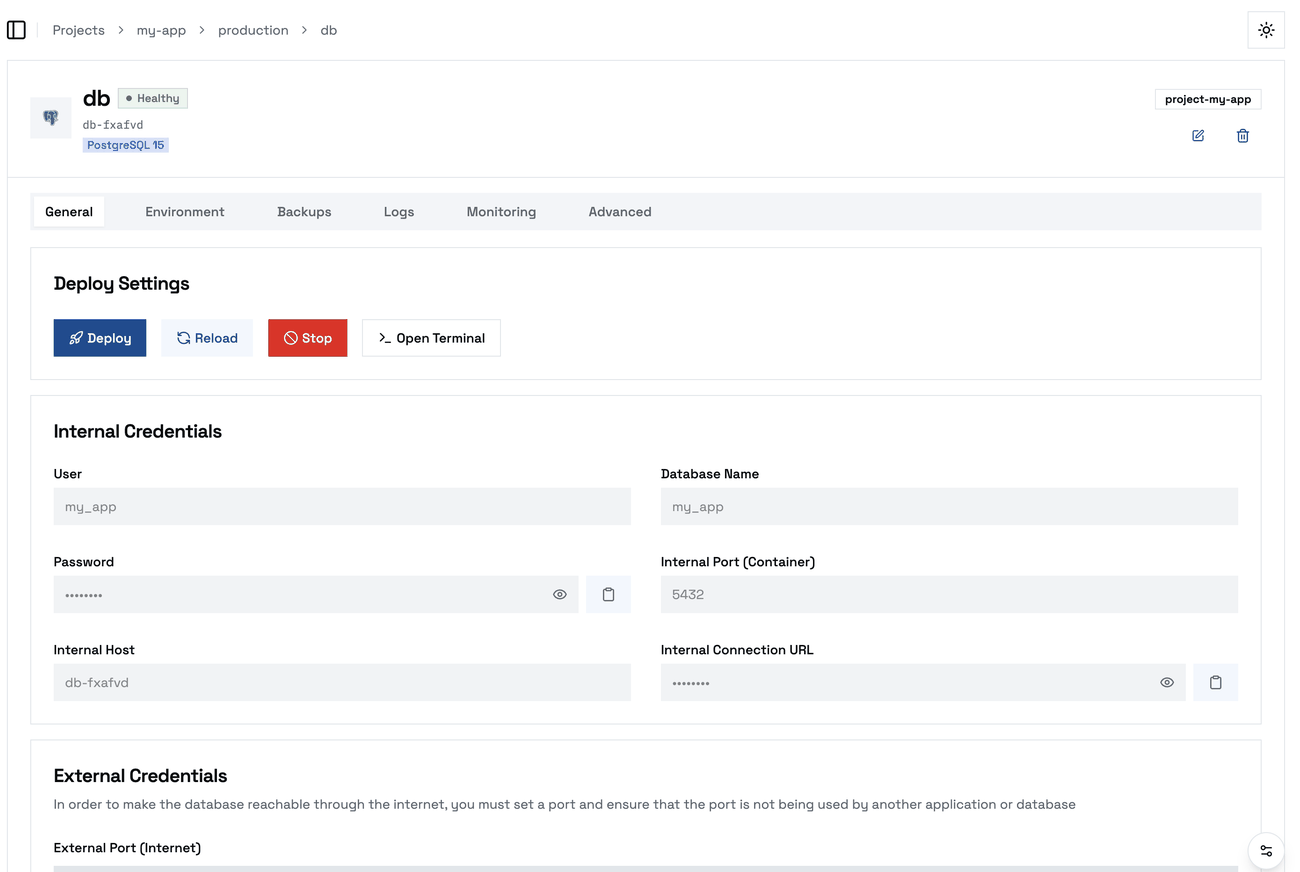Screen dimensions: 1300x872
Task: Copy the Internal Connection URL
Action: tap(1216, 683)
